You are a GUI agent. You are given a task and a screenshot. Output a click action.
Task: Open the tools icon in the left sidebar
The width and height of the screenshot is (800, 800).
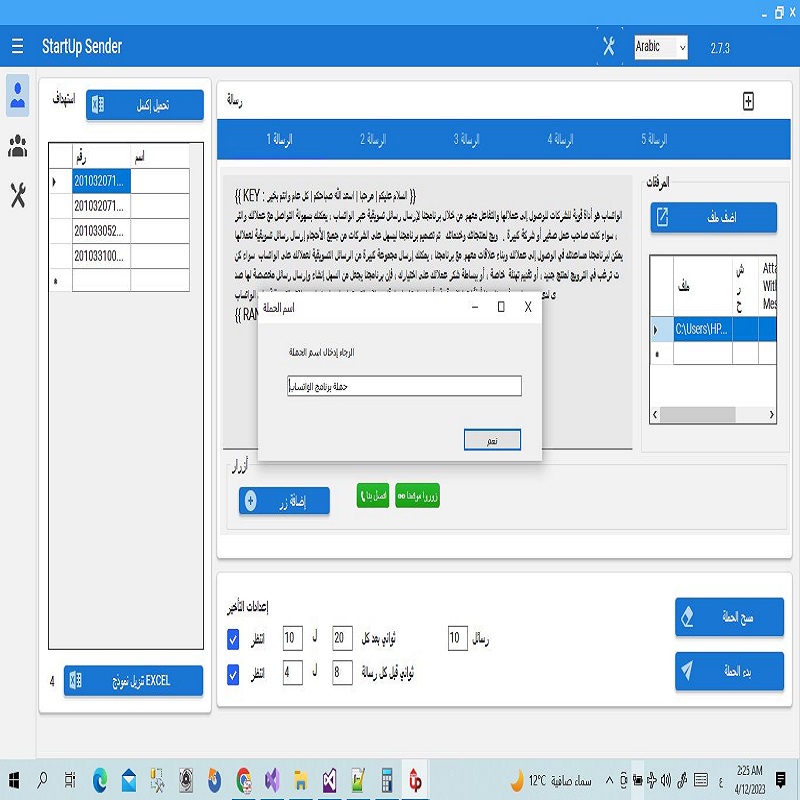click(x=18, y=195)
